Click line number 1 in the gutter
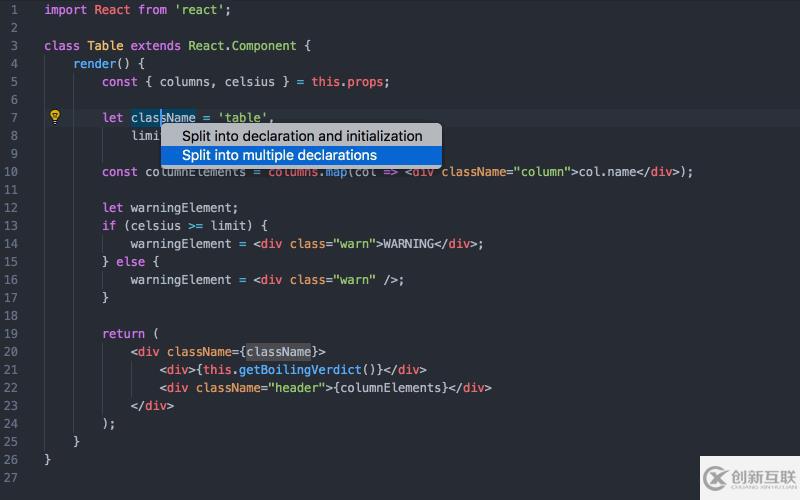 tap(14, 10)
